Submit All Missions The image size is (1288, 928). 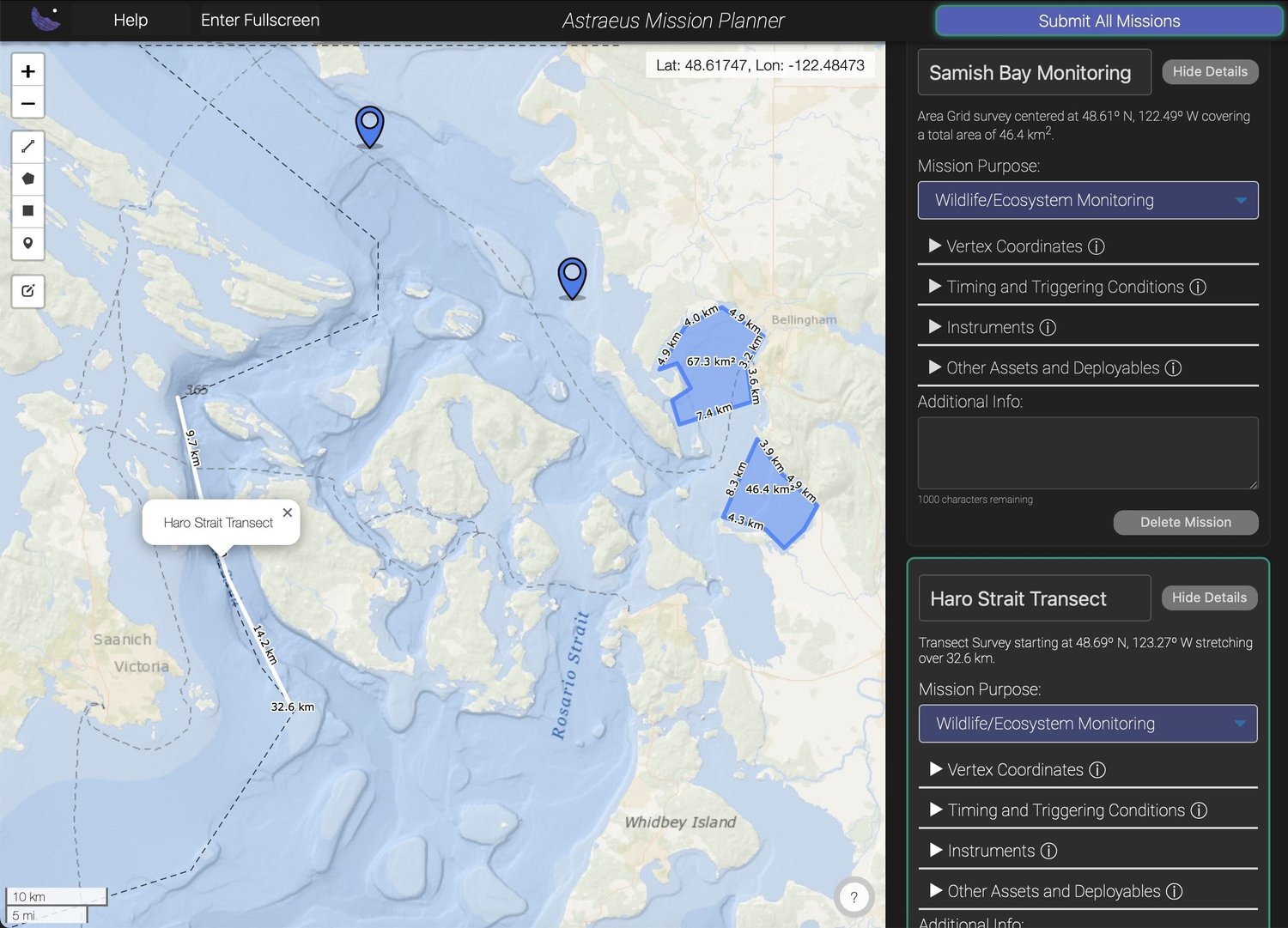[x=1109, y=21]
